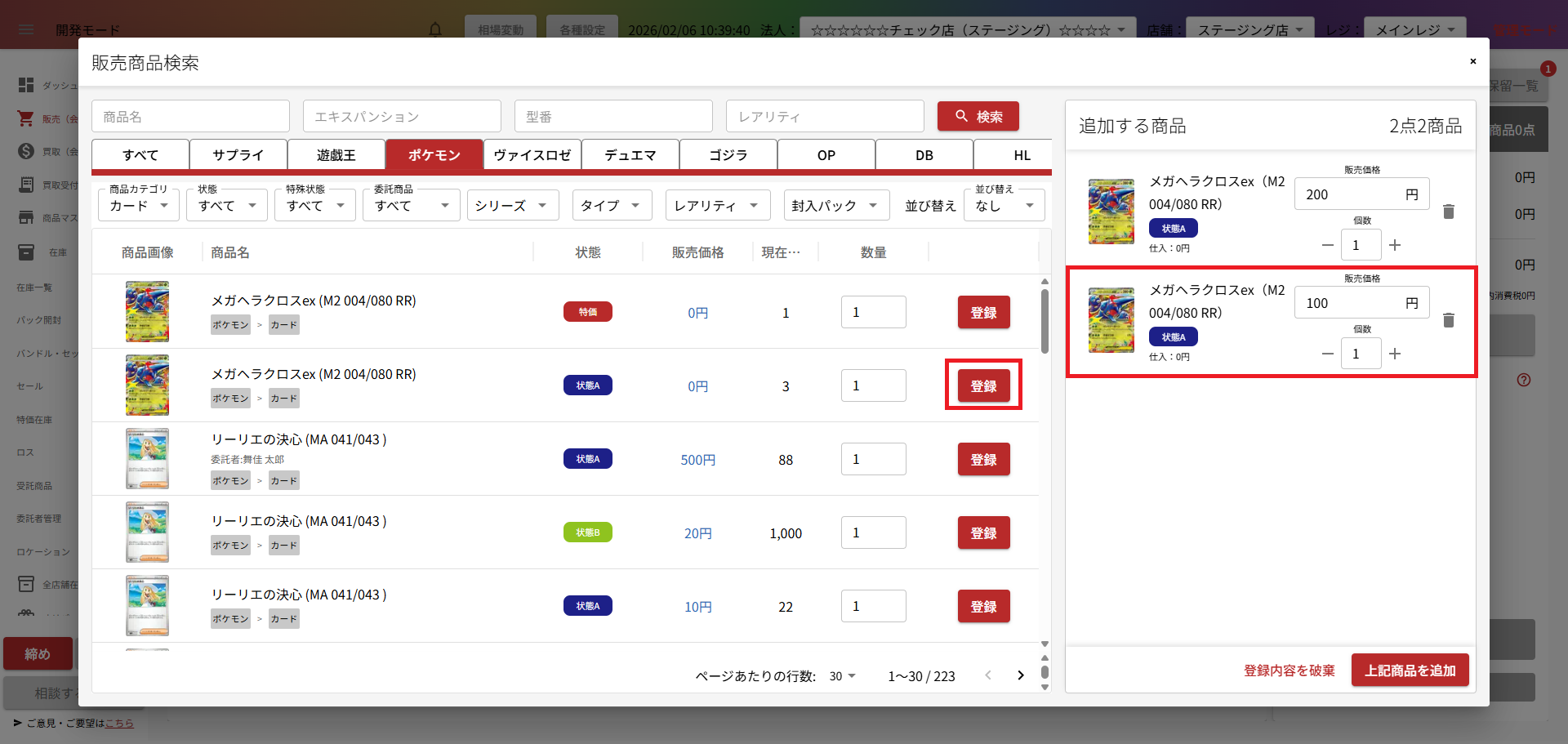The image size is (1568, 744).
Task: Click the notification bell icon
Action: point(435,30)
